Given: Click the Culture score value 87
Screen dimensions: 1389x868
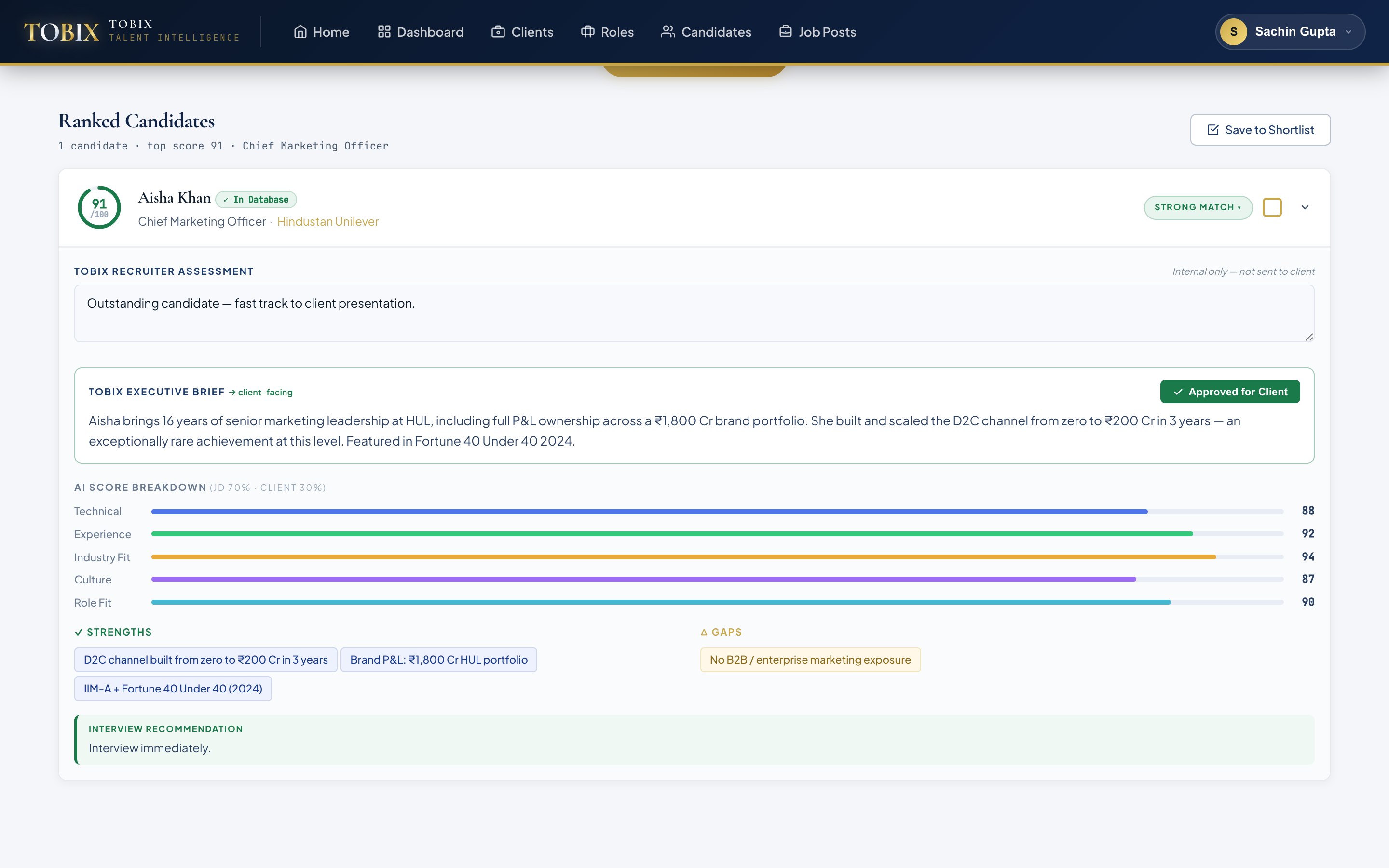Looking at the screenshot, I should tap(1308, 579).
